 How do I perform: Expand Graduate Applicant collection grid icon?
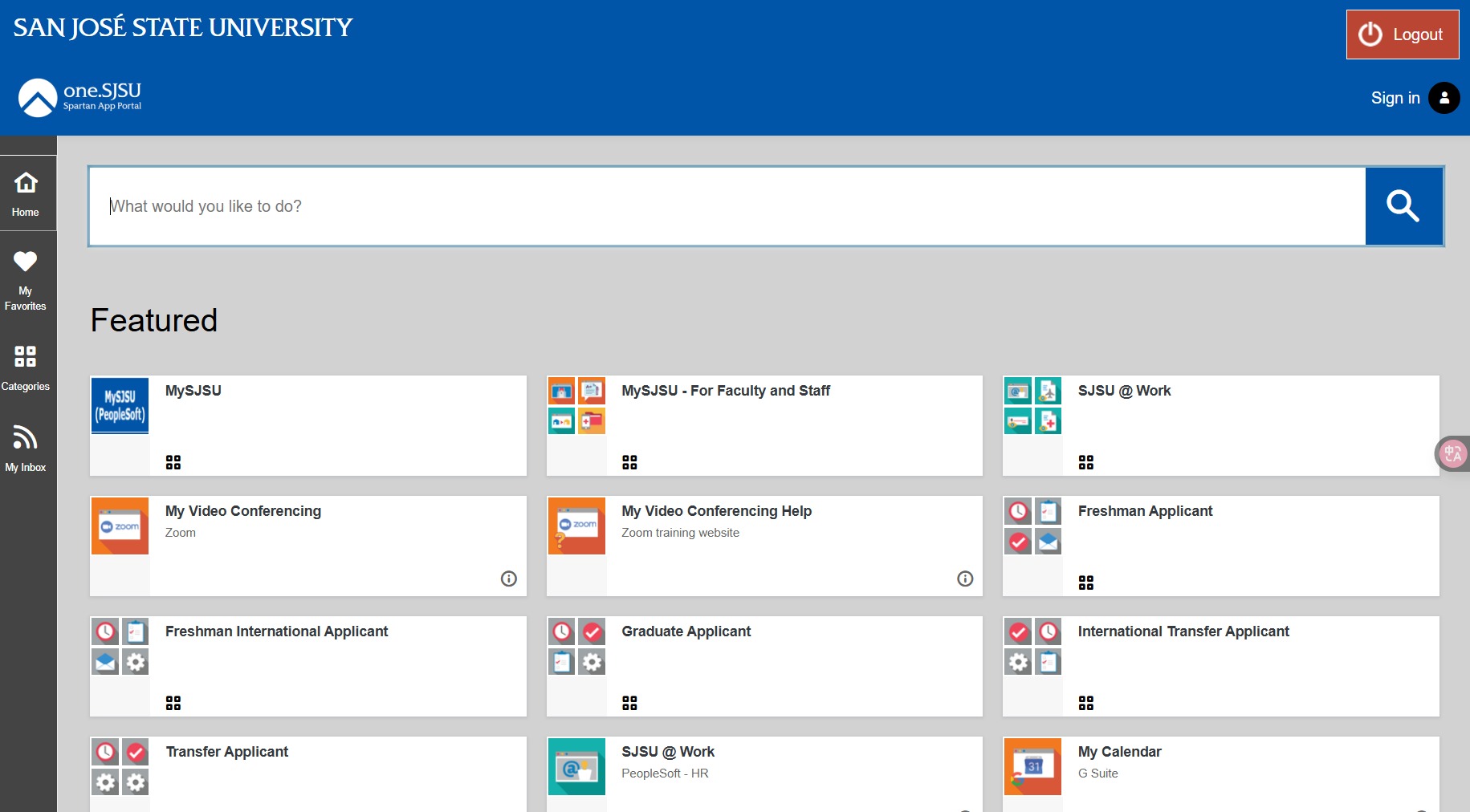[629, 703]
